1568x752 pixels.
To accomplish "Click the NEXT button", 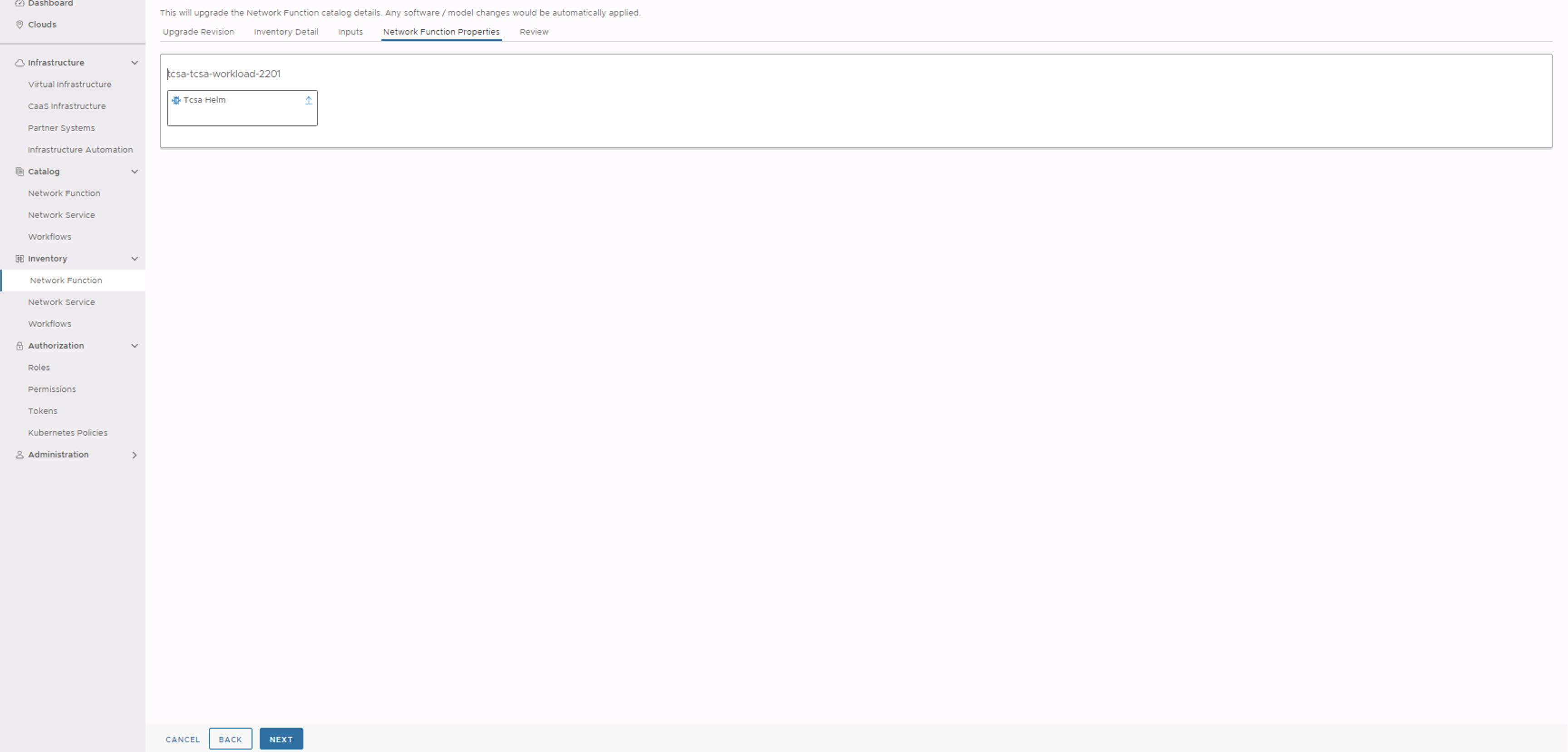I will [x=281, y=739].
